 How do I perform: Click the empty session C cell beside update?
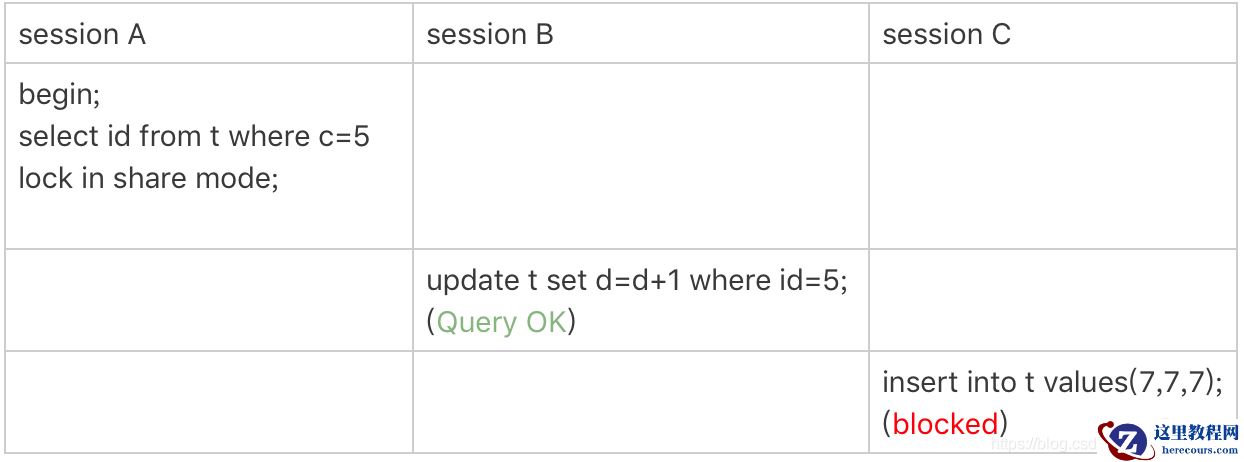coord(1052,300)
